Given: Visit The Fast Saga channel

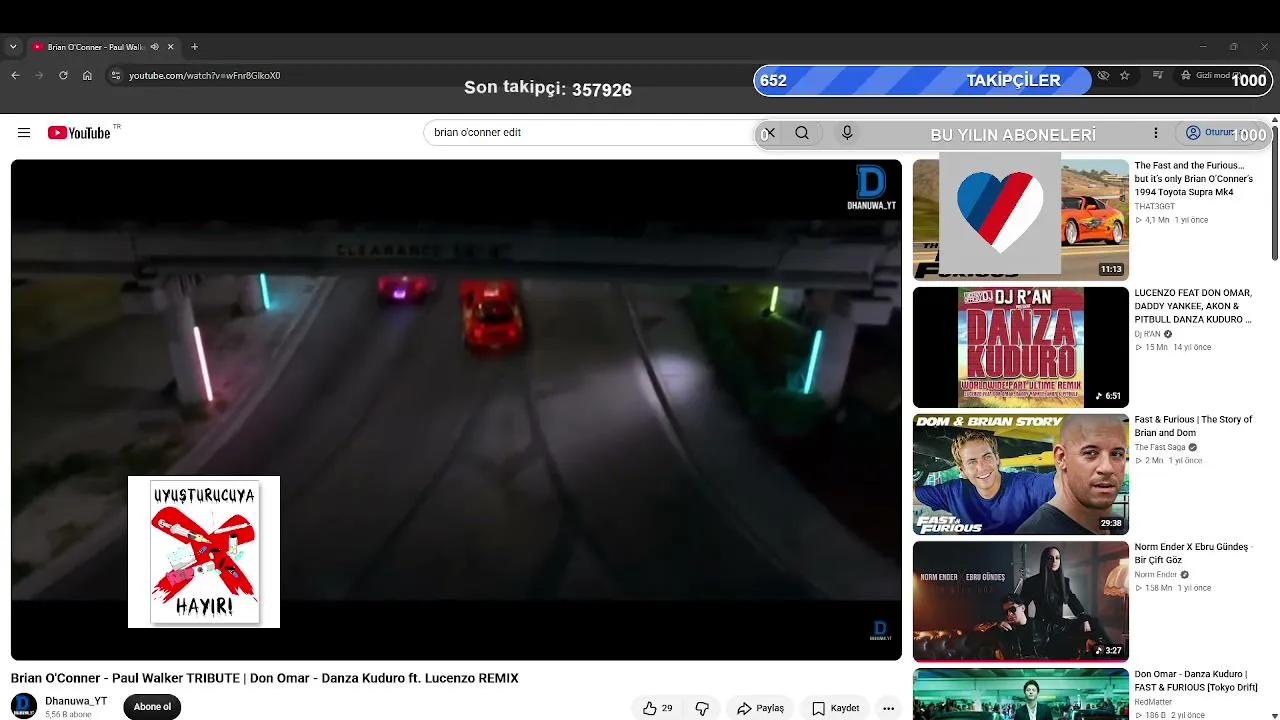Looking at the screenshot, I should pyautogui.click(x=1160, y=447).
